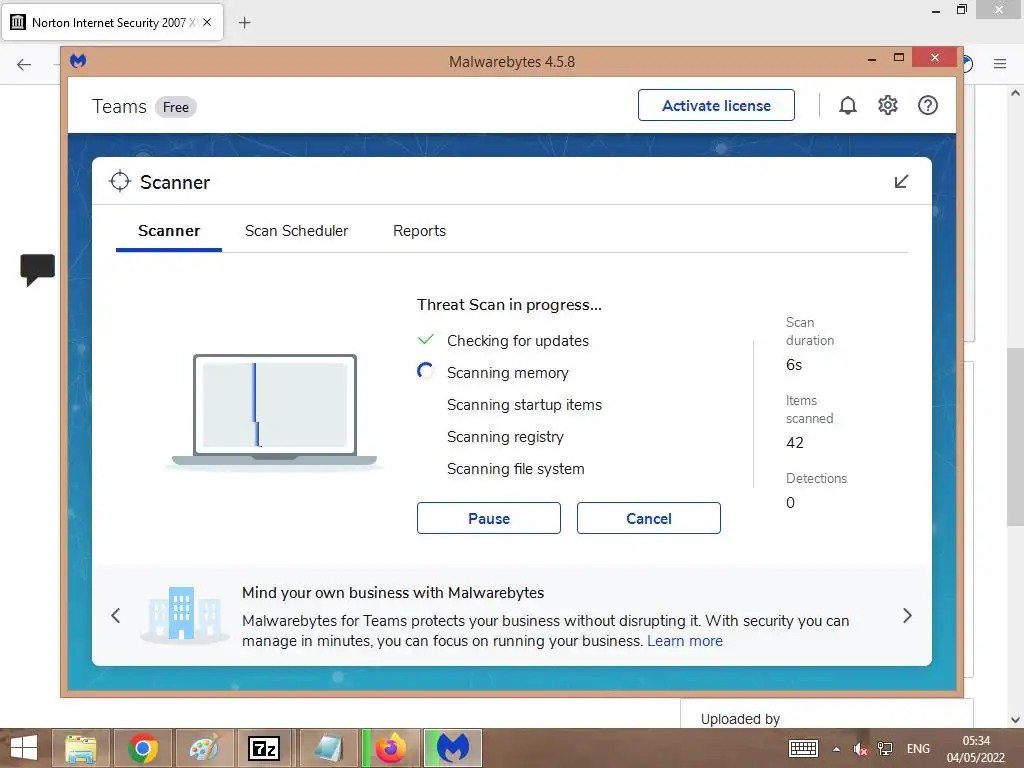Open the Windows Start button
This screenshot has height=768, width=1024.
click(x=24, y=748)
